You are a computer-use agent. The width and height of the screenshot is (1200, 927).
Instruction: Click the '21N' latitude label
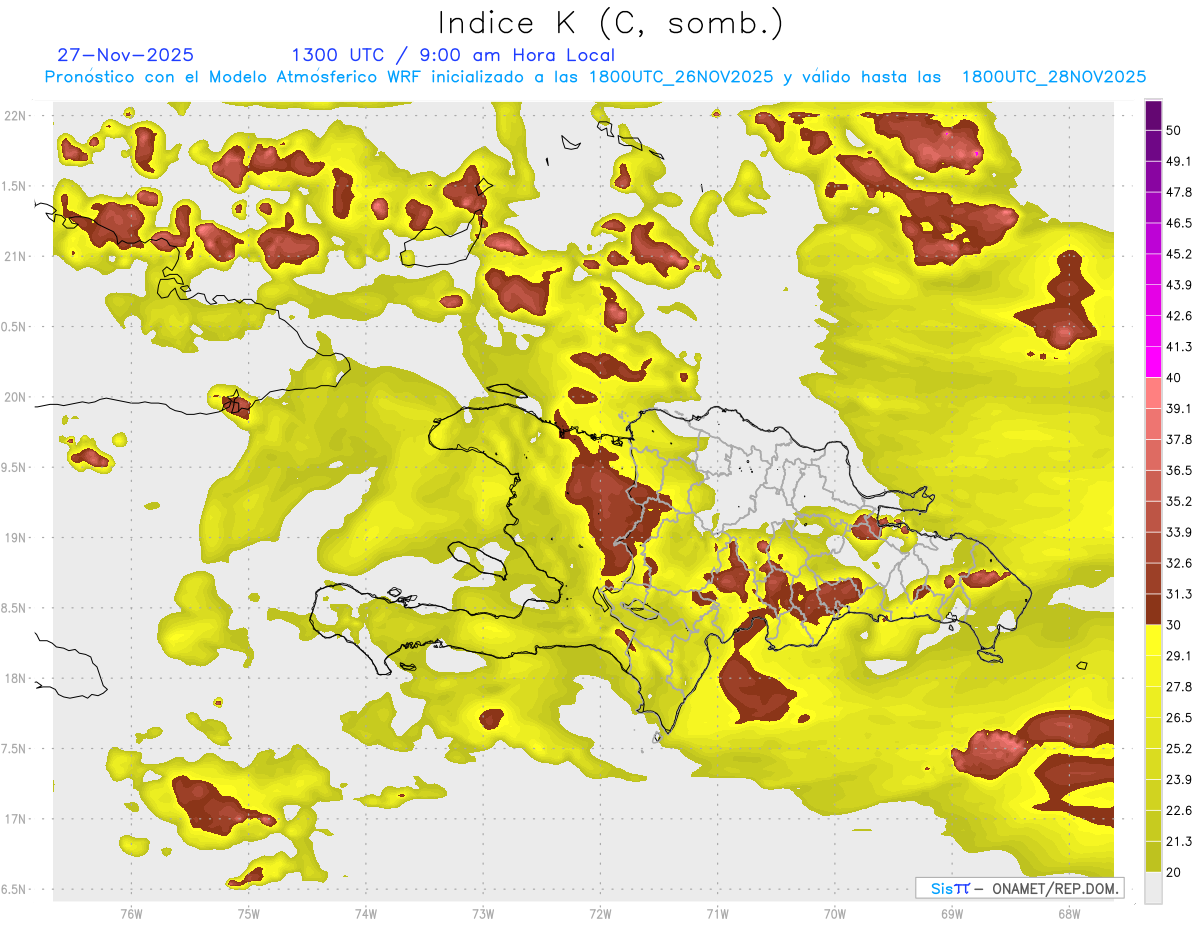tap(16, 256)
